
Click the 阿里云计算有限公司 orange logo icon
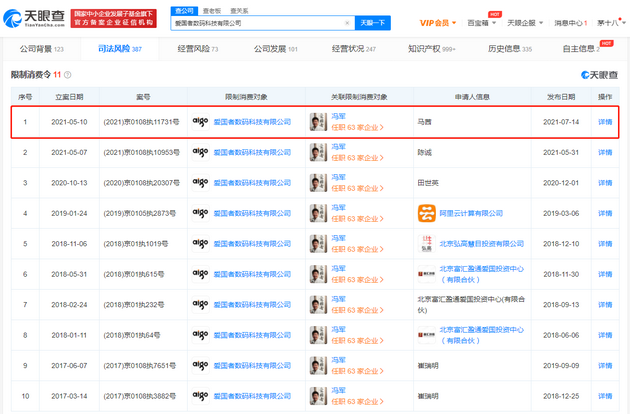pos(426,213)
